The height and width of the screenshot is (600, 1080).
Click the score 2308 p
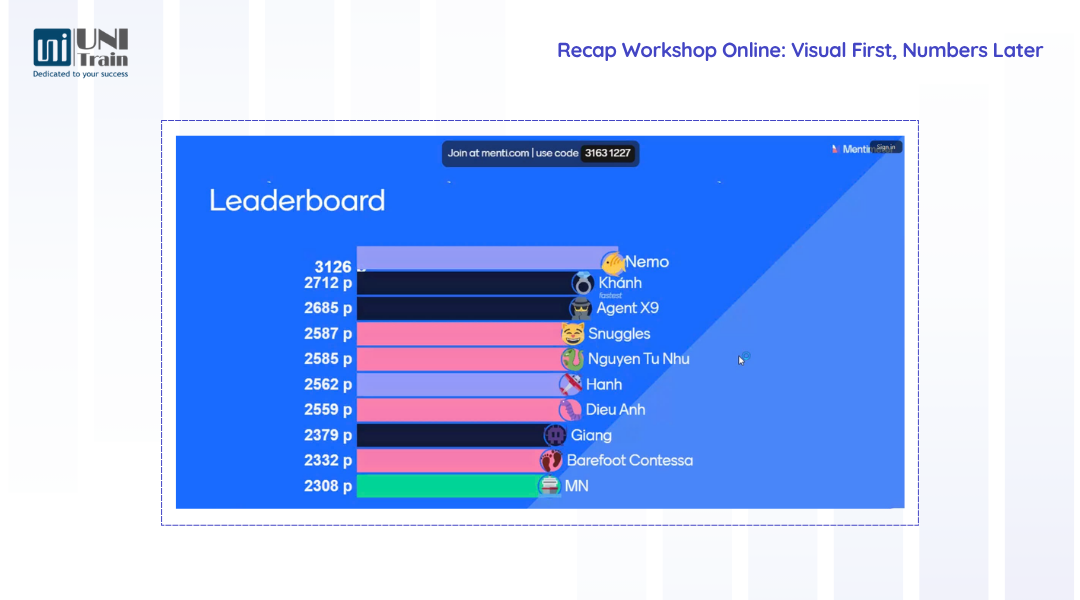tap(328, 486)
